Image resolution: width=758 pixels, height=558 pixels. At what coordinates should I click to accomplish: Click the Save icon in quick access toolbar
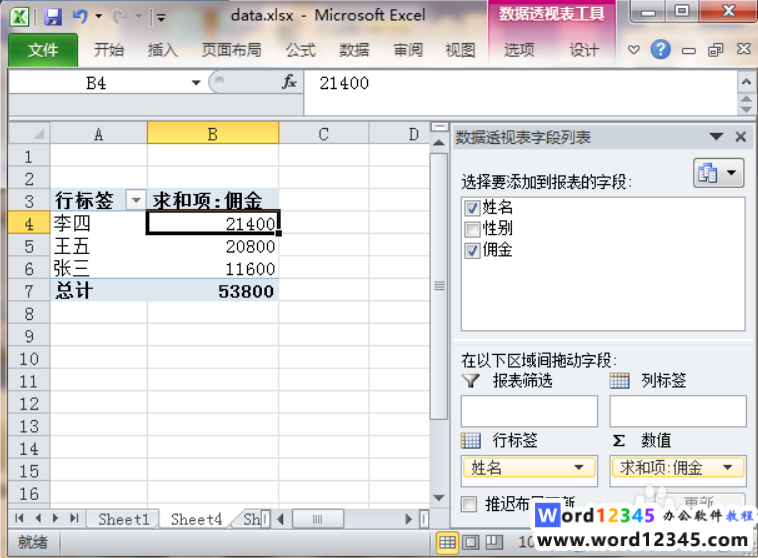(x=53, y=17)
